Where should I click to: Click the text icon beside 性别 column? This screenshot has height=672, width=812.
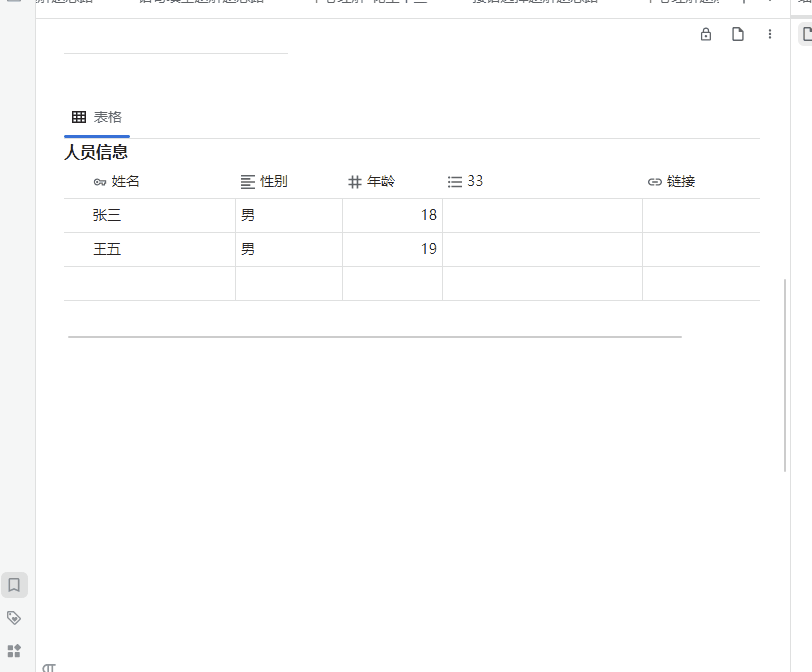(x=248, y=181)
